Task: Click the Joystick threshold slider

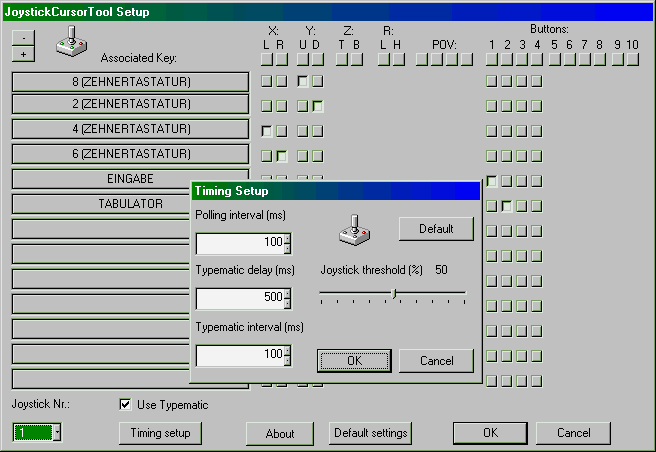Action: pos(394,293)
